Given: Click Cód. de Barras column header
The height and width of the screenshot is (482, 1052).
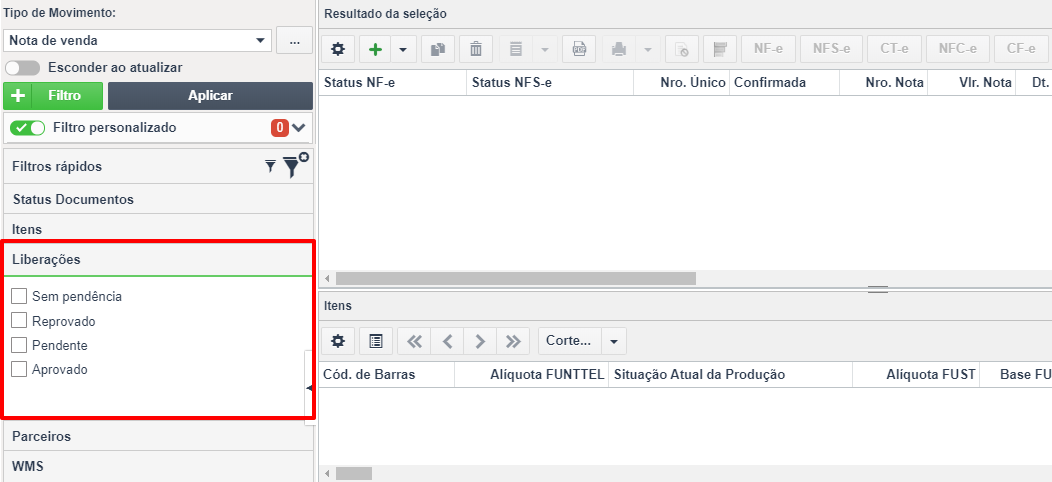Looking at the screenshot, I should [387, 375].
